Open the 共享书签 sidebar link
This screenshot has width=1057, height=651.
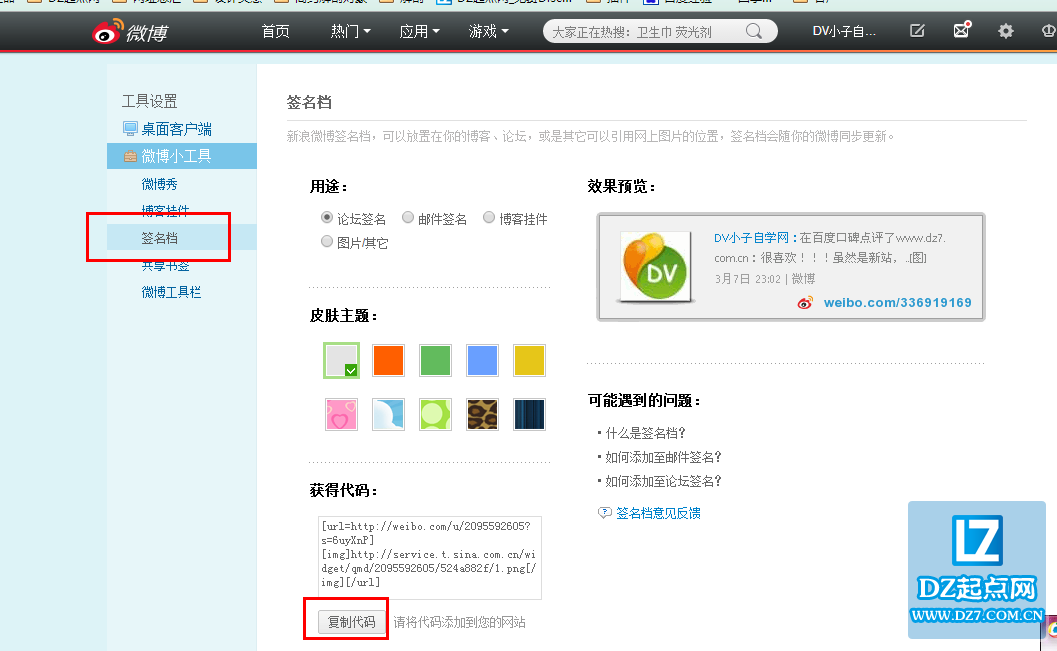[165, 266]
